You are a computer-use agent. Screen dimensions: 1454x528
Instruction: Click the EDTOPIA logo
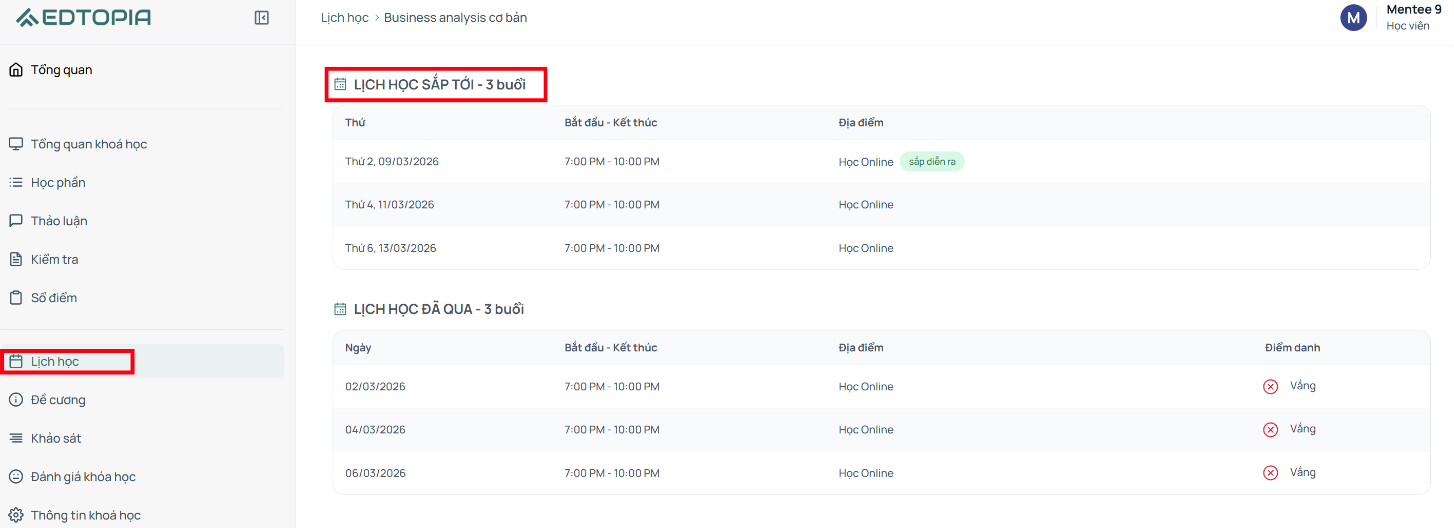click(x=83, y=17)
